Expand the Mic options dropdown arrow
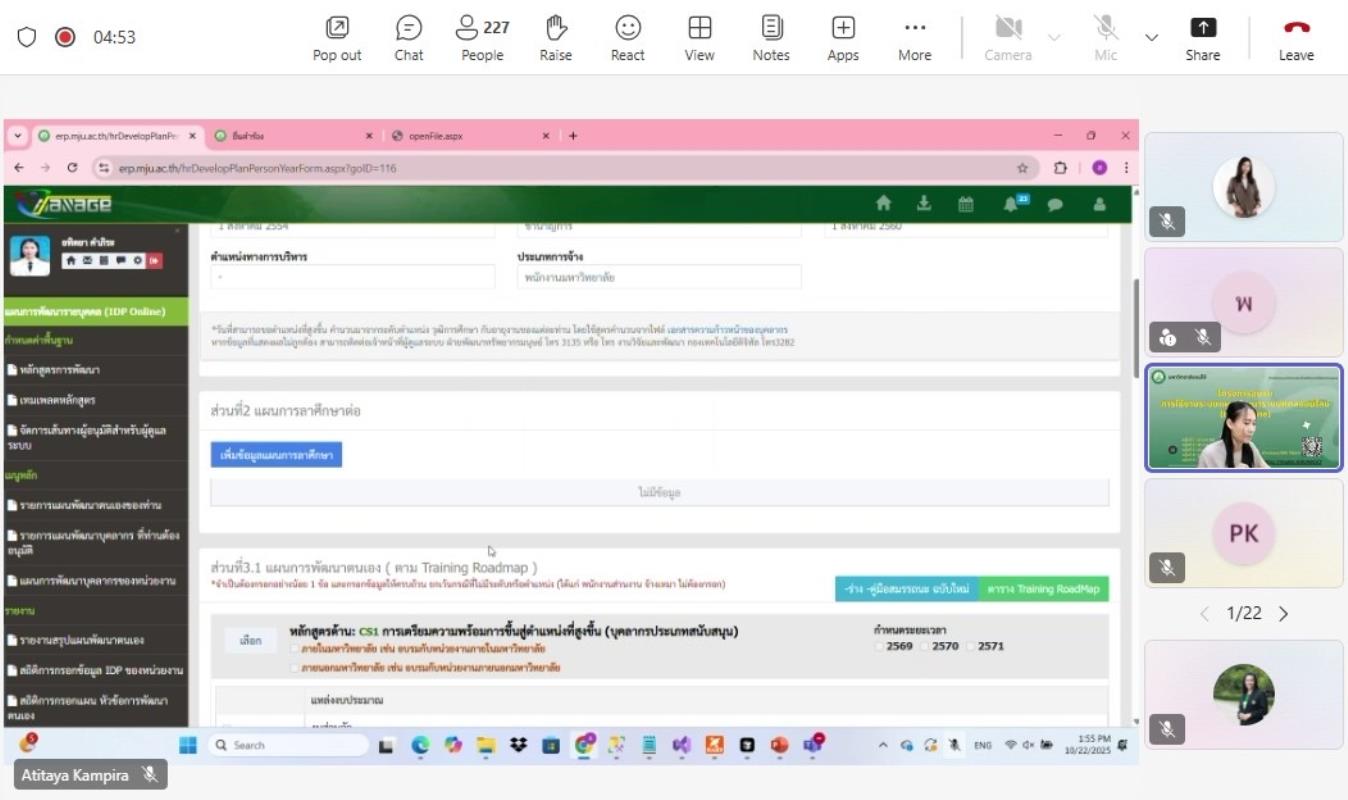 tap(1151, 37)
